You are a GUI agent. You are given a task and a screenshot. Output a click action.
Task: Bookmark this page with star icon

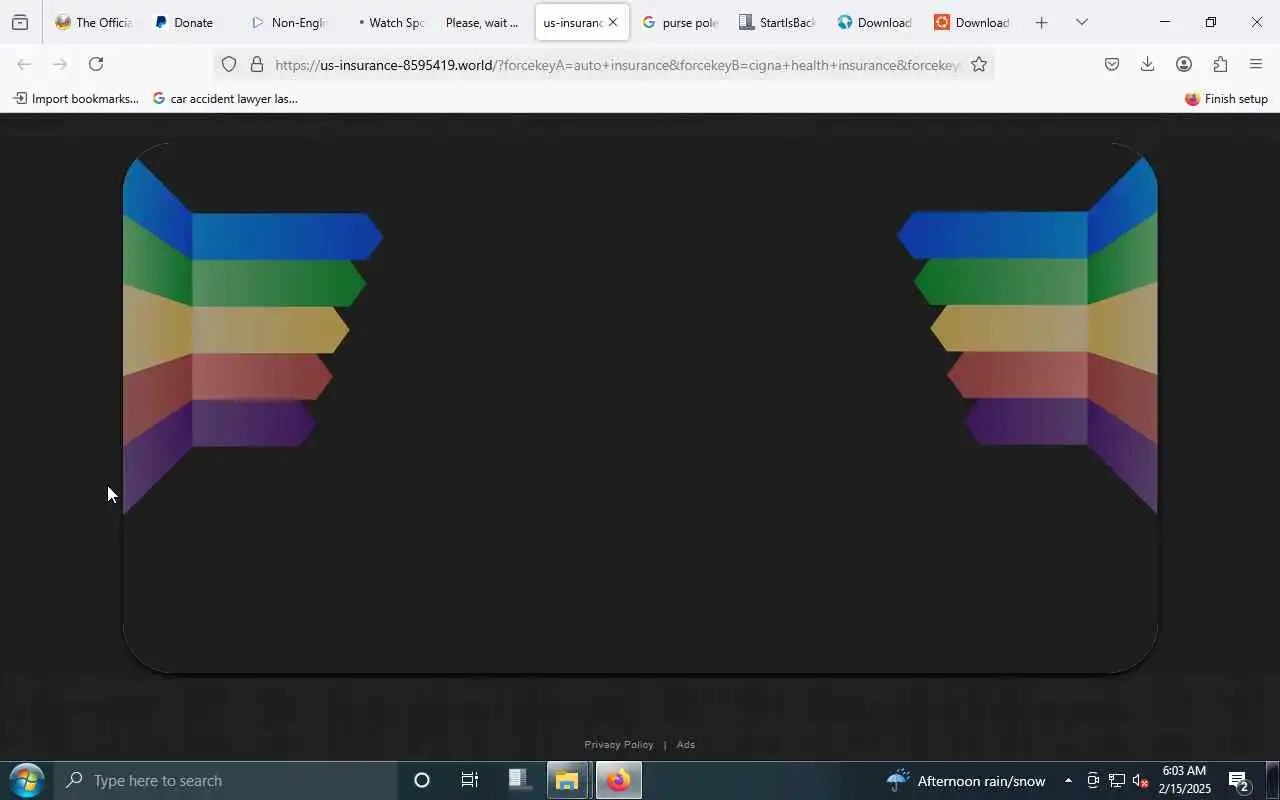click(x=979, y=64)
